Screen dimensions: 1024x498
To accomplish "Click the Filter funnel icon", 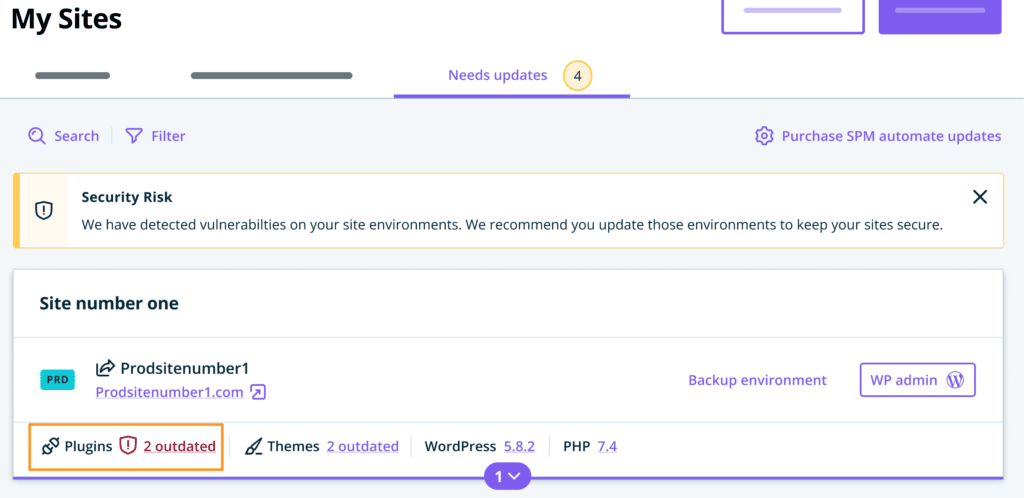I will pos(133,136).
